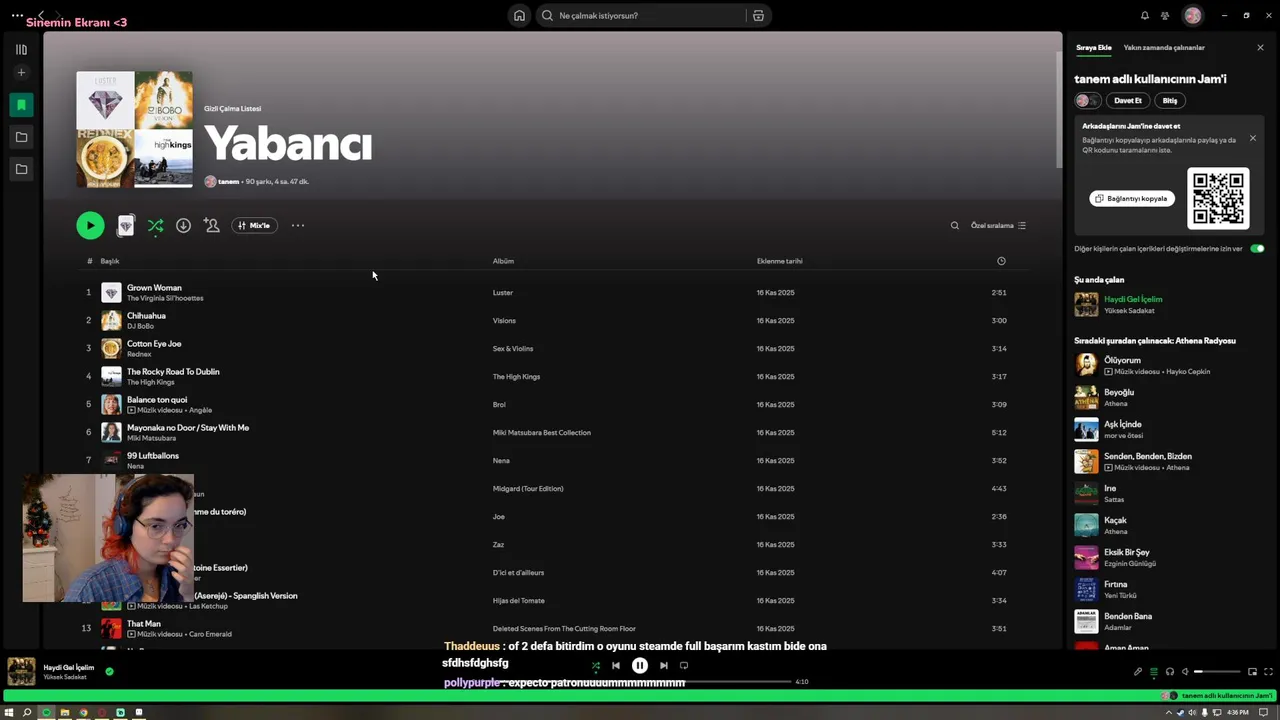
Task: Open friend activity icon beside the bell
Action: click(1165, 15)
